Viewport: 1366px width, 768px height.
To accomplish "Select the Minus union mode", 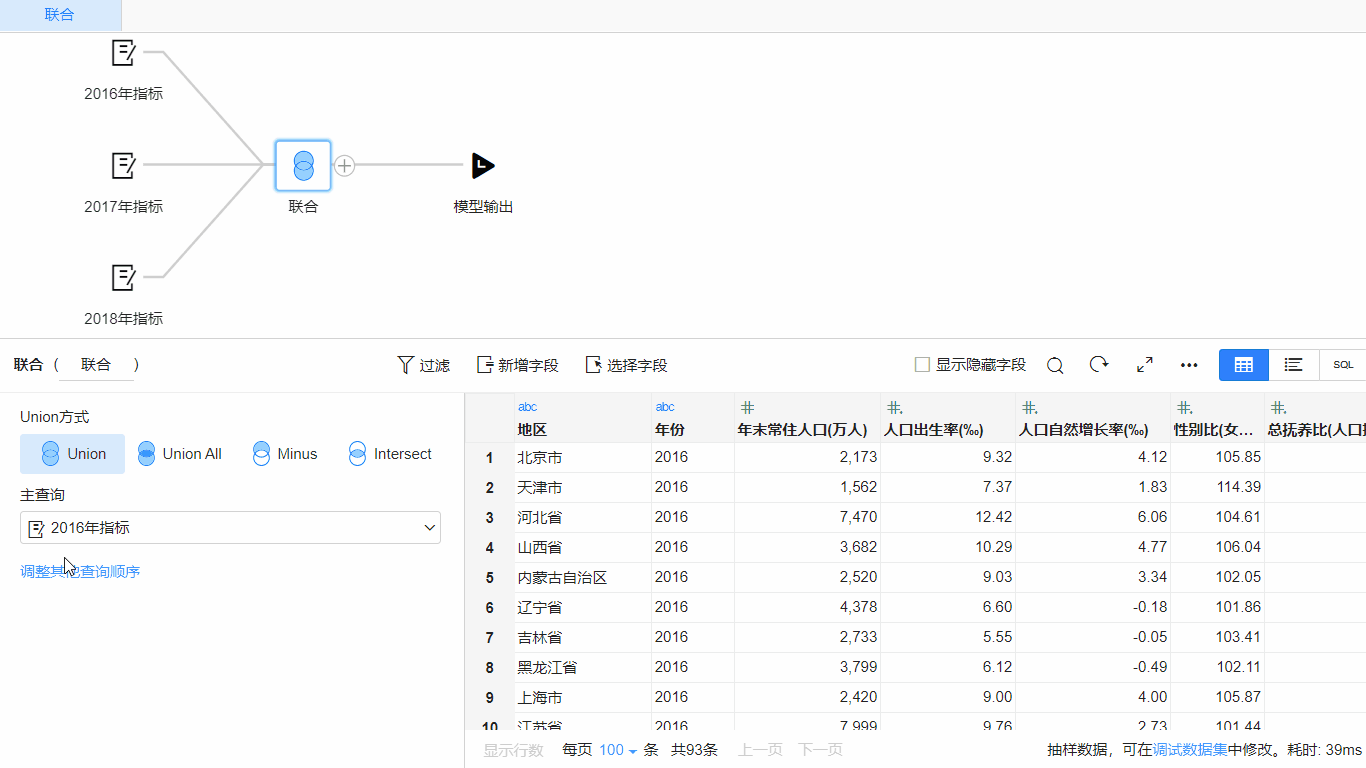I will pyautogui.click(x=285, y=454).
